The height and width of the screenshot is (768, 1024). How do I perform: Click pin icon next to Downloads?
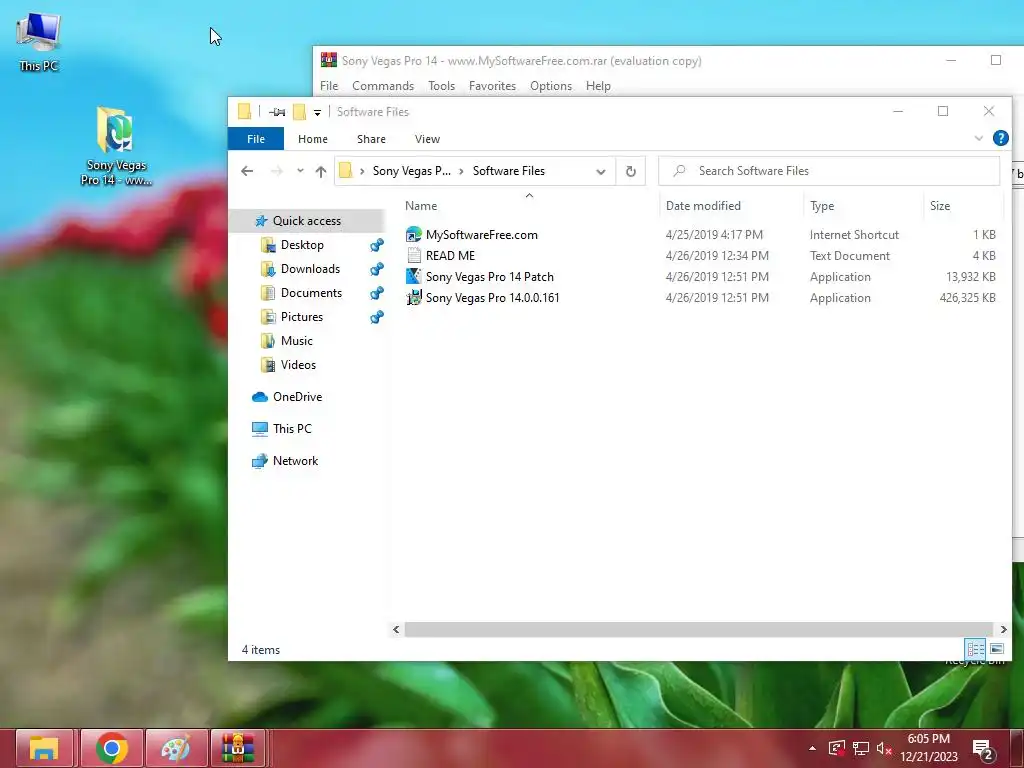(x=377, y=269)
